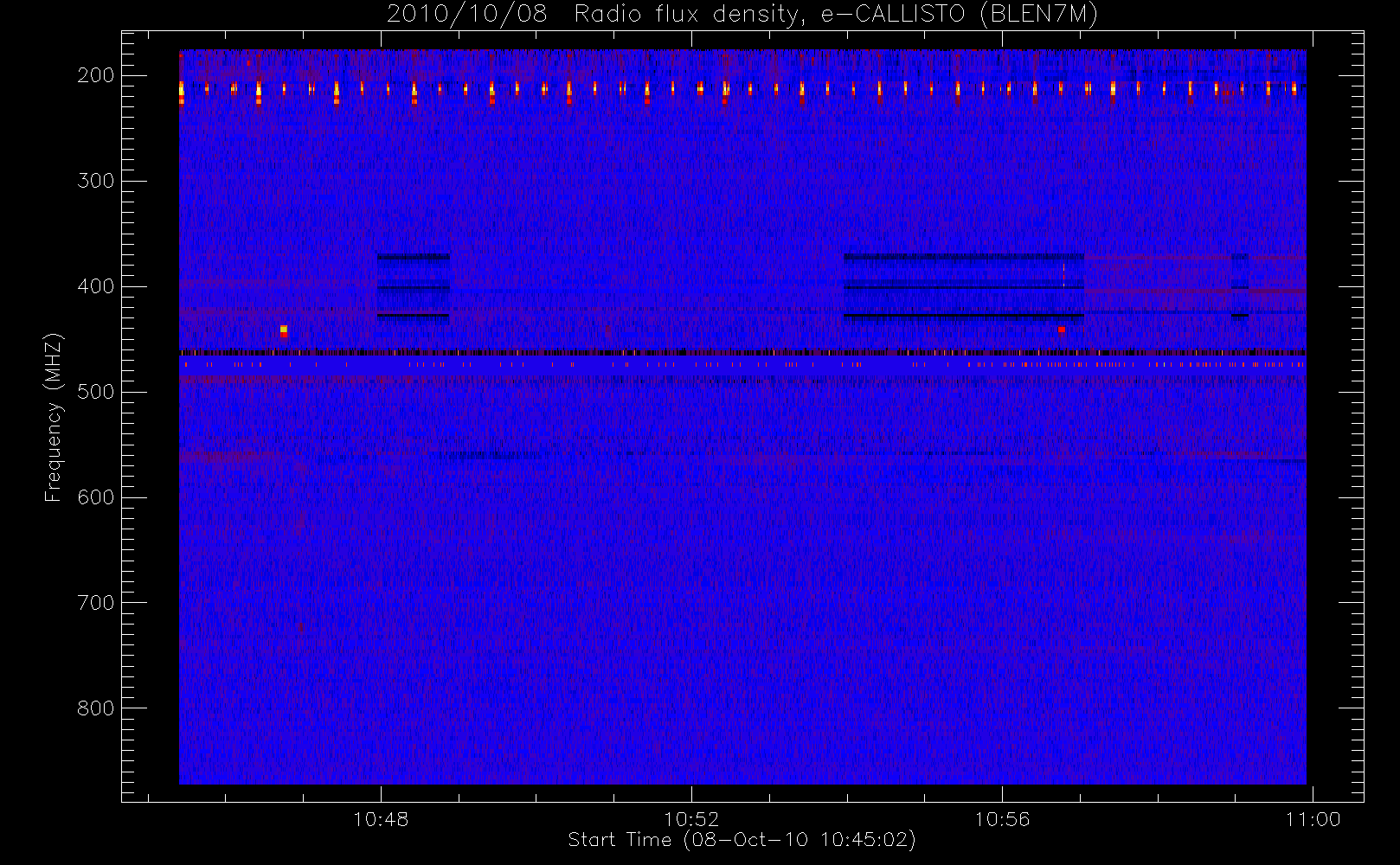Screen dimensions: 1400x865
Task: Click the 300 frequency tick label
Action: [x=96, y=181]
